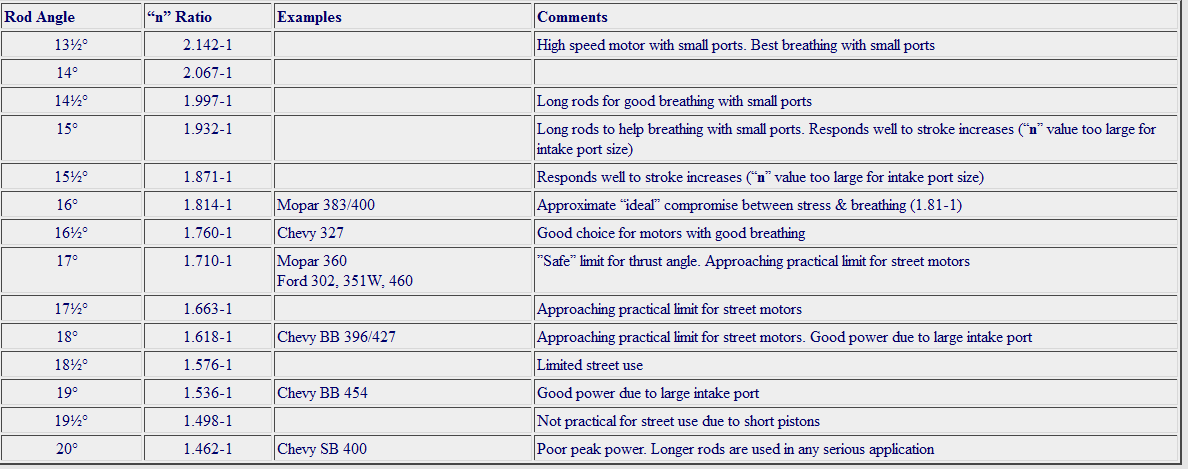The width and height of the screenshot is (1188, 469).
Task: Click the "Limited street use" comment
Action: click(x=589, y=365)
